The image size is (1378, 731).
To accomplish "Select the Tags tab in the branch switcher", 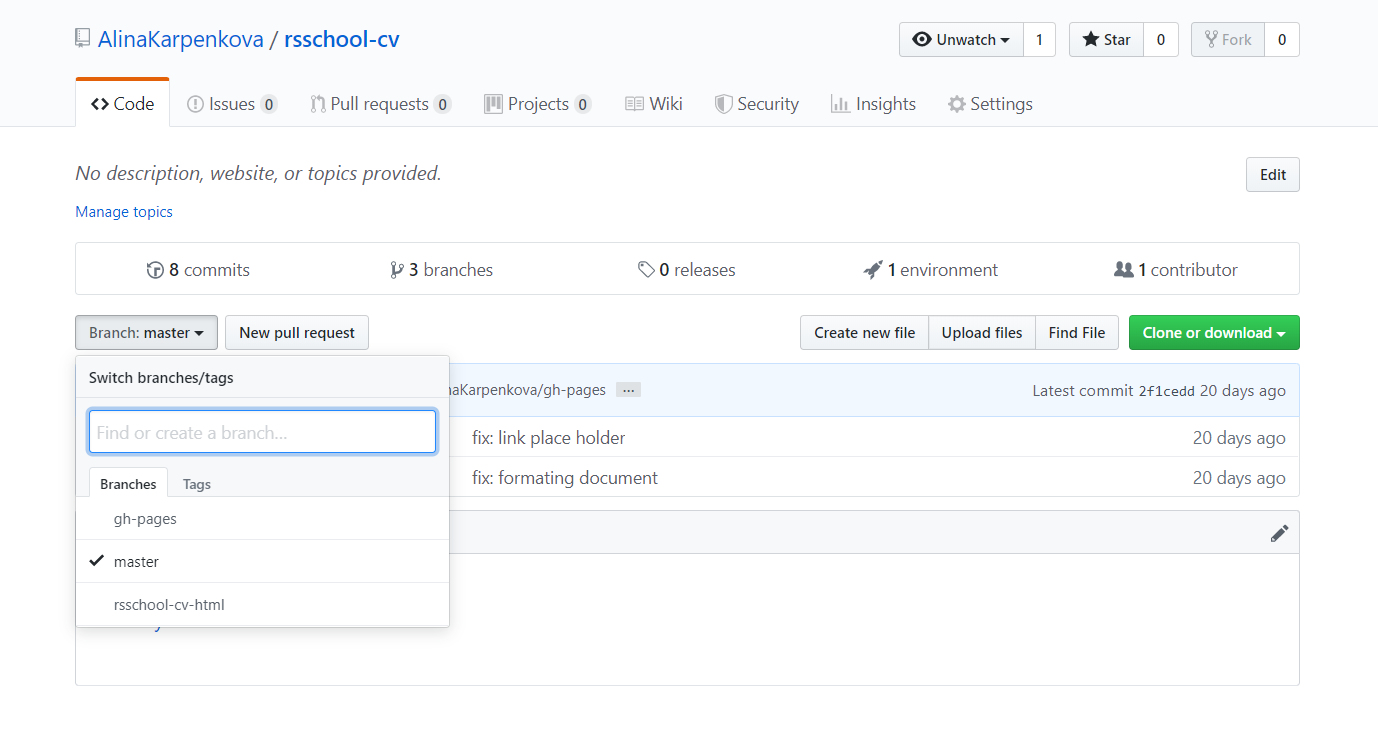I will (196, 483).
